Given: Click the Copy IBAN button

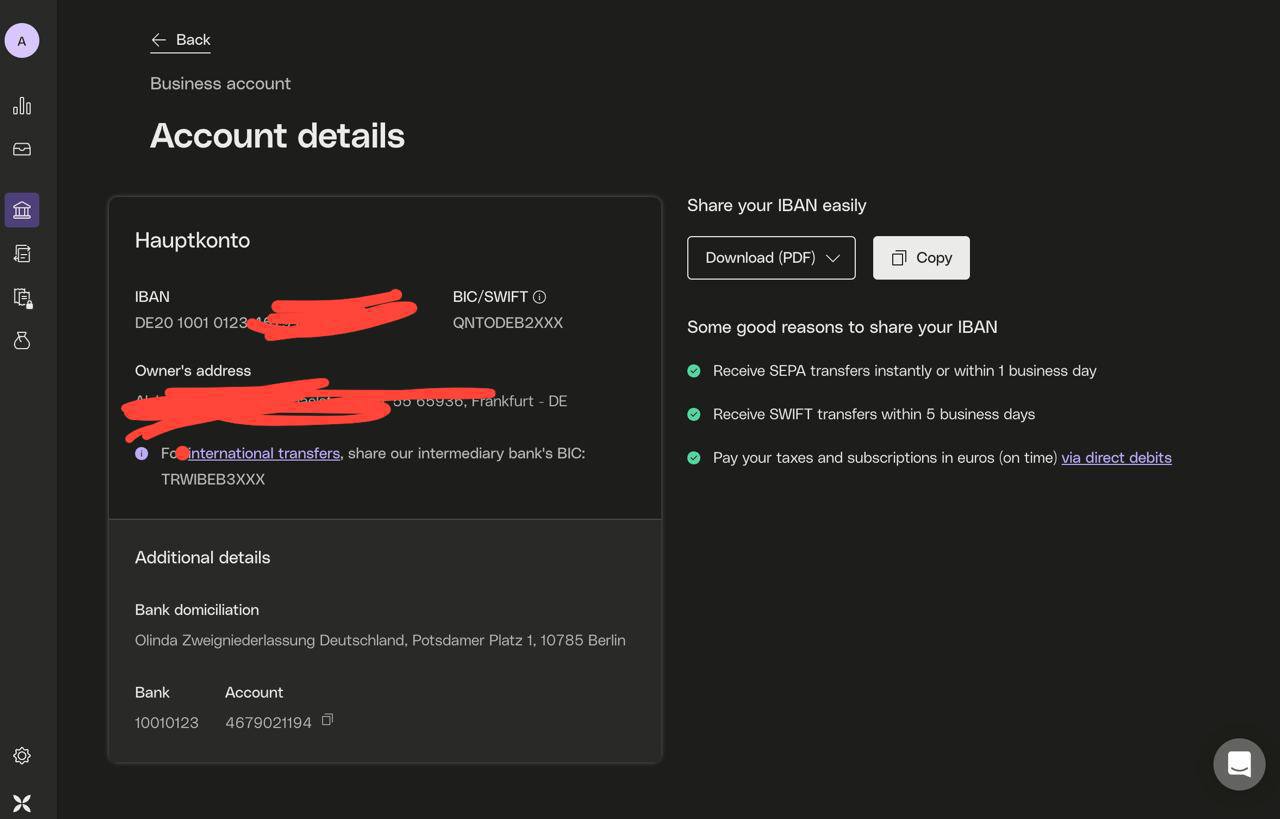Looking at the screenshot, I should pos(921,258).
